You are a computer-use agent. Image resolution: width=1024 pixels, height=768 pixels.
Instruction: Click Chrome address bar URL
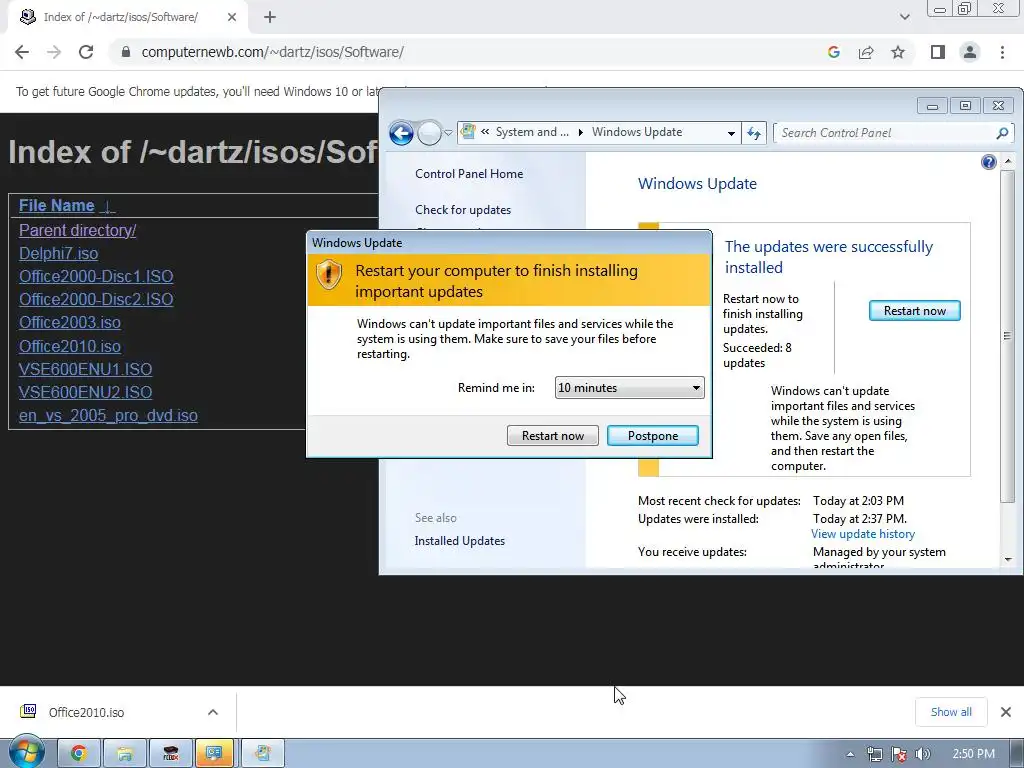273,52
